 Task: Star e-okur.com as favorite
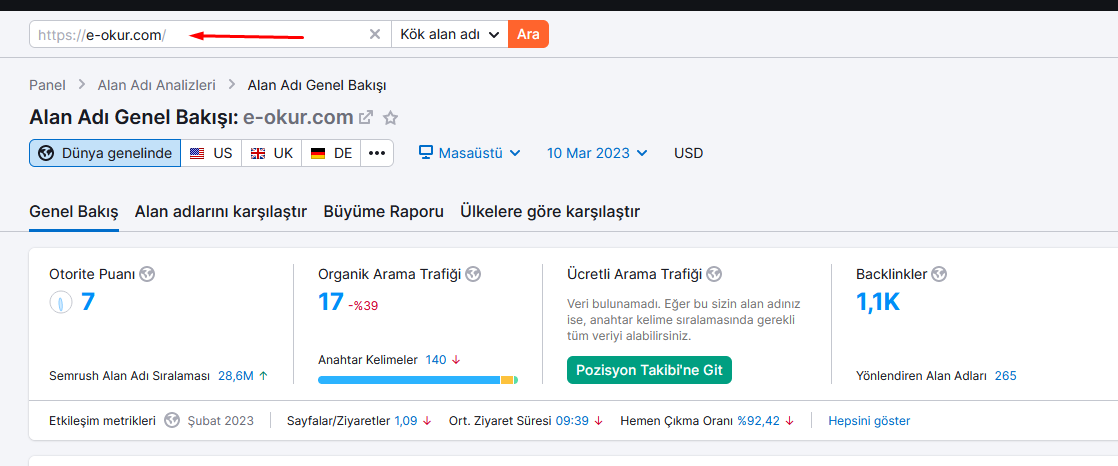(390, 117)
